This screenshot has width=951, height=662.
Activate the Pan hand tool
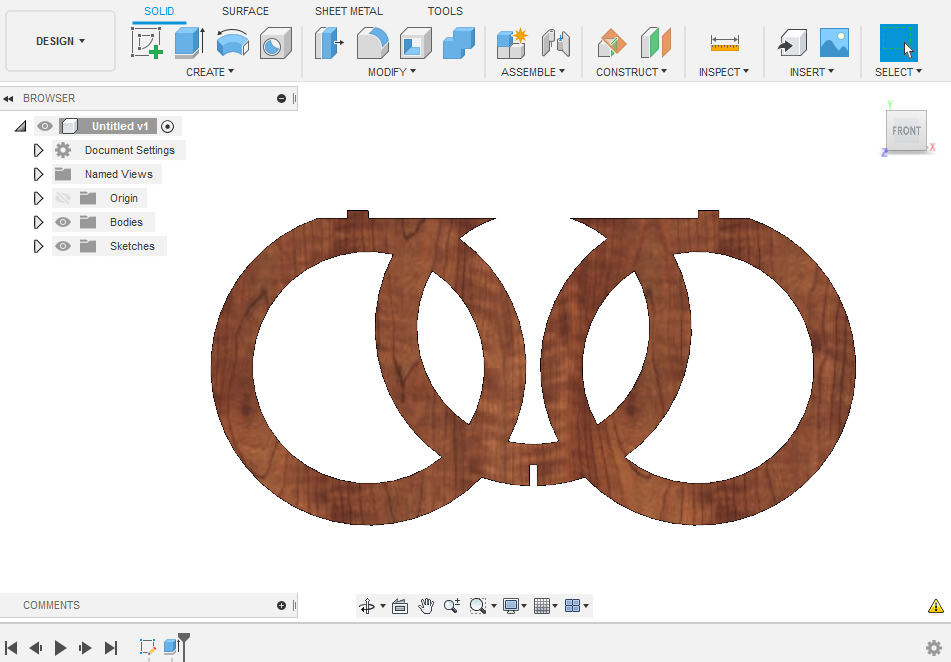coord(426,606)
